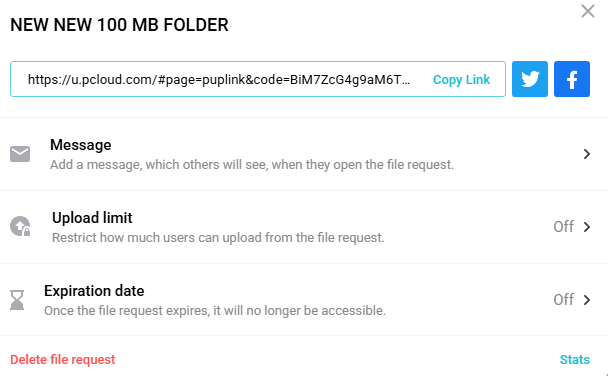608x376 pixels.
Task: Toggle the Upload limit Off status
Action: click(563, 227)
